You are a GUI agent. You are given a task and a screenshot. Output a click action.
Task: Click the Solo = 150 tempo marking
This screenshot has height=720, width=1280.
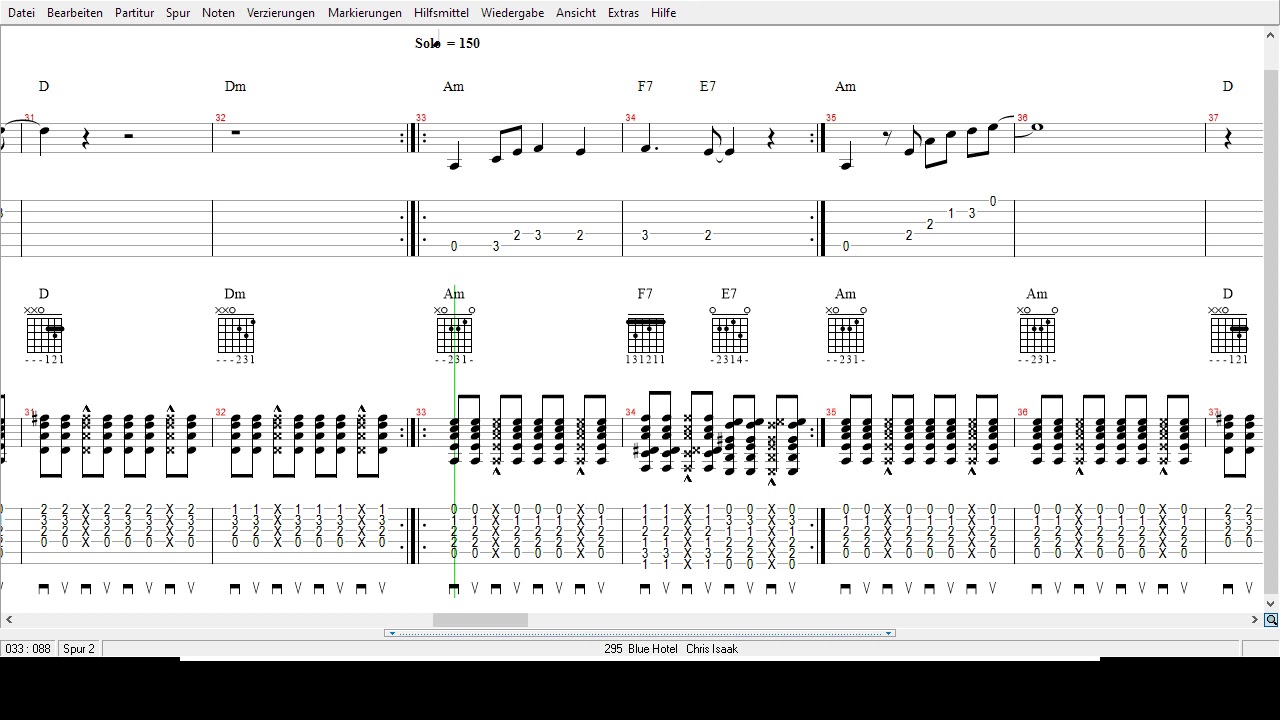[x=447, y=43]
